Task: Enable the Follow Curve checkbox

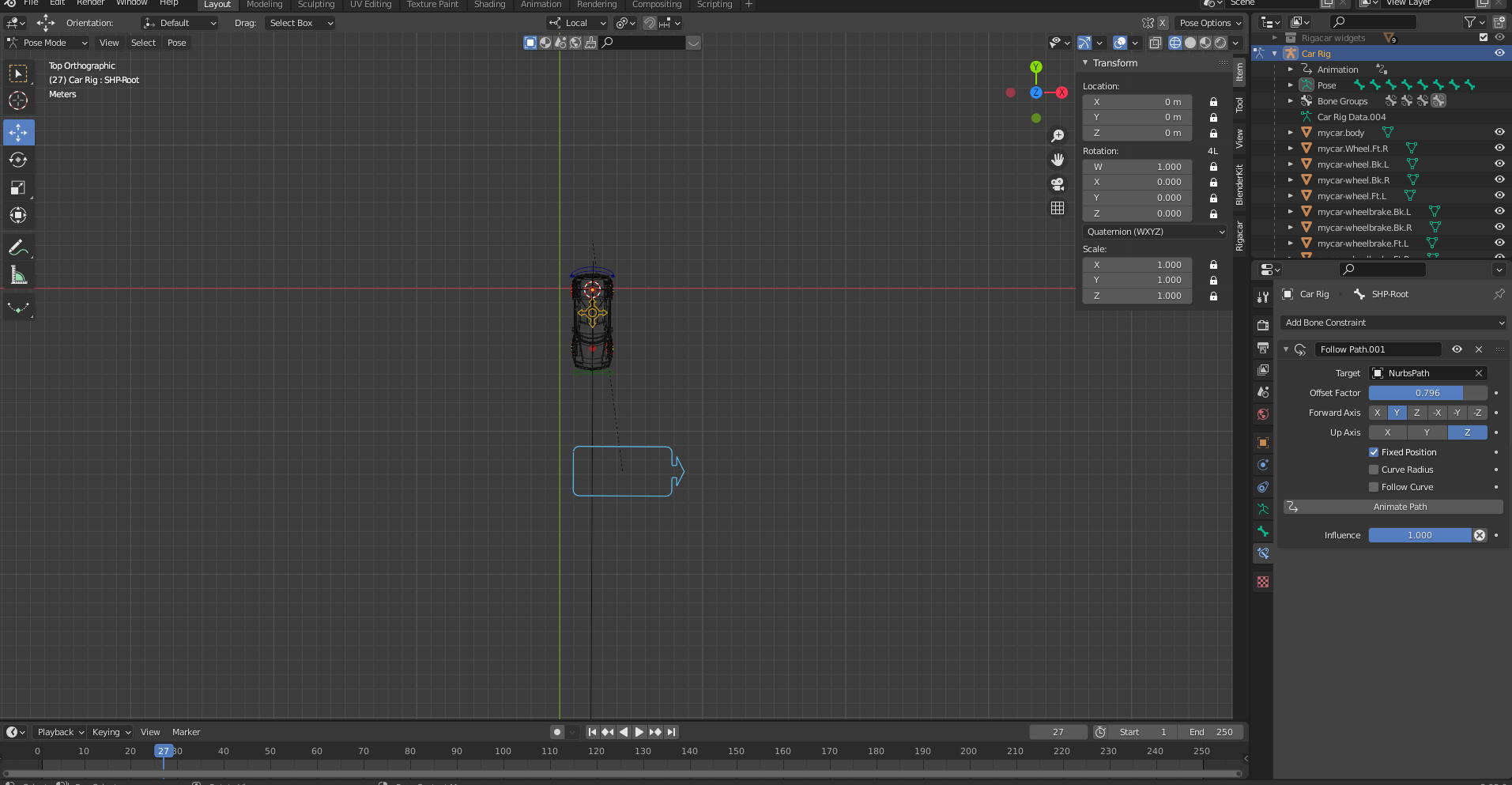Action: pos(1374,487)
